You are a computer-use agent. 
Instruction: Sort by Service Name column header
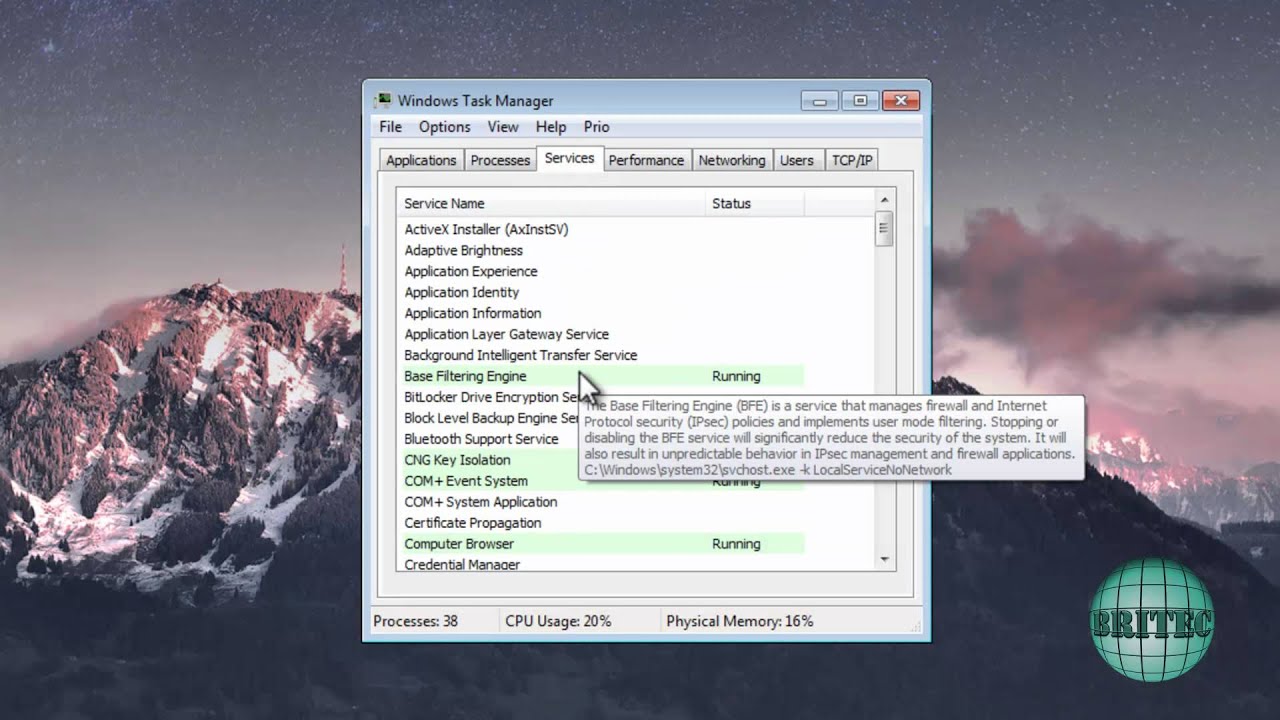pos(550,203)
